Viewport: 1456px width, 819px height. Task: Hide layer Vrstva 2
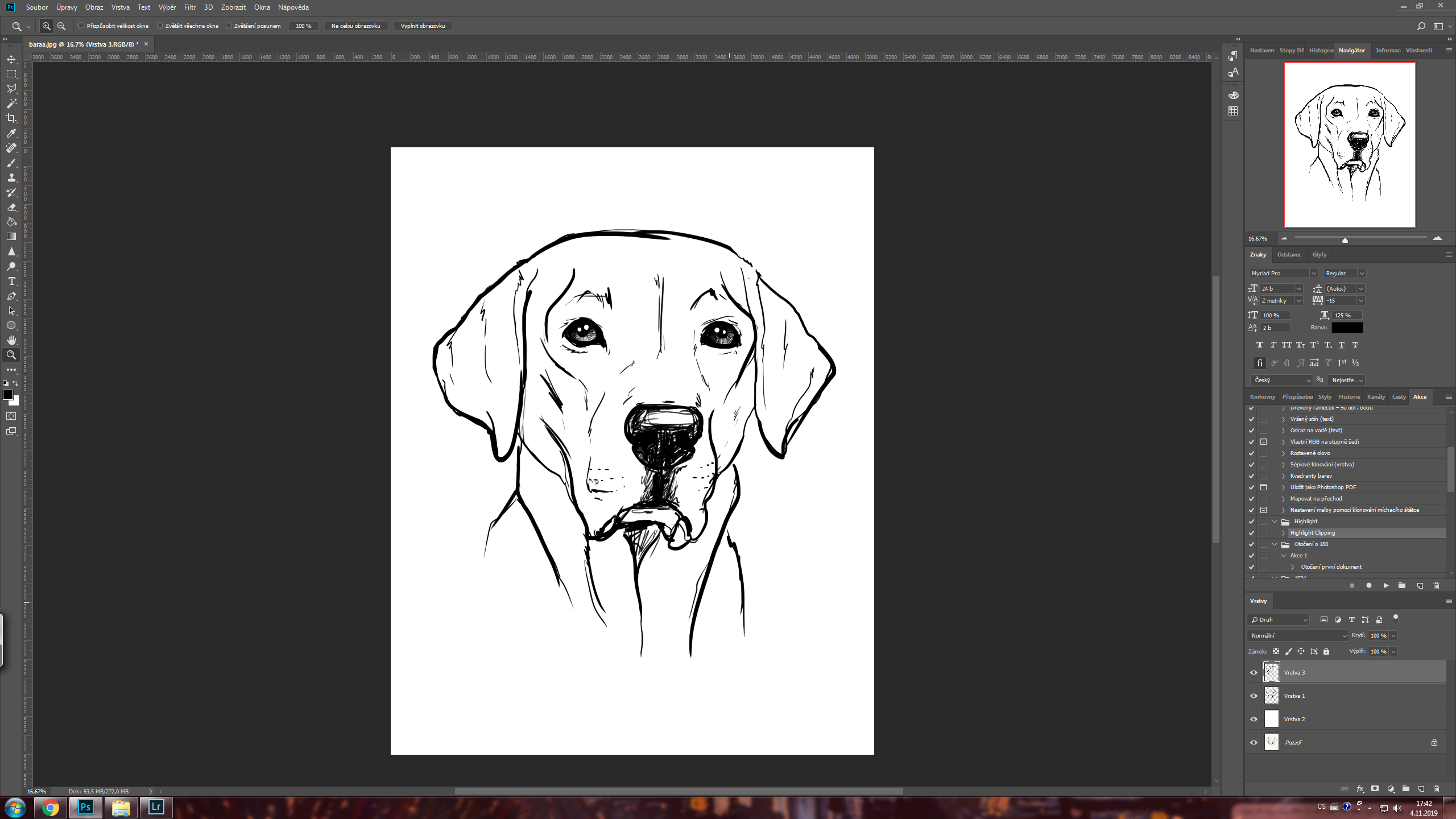pyautogui.click(x=1254, y=719)
